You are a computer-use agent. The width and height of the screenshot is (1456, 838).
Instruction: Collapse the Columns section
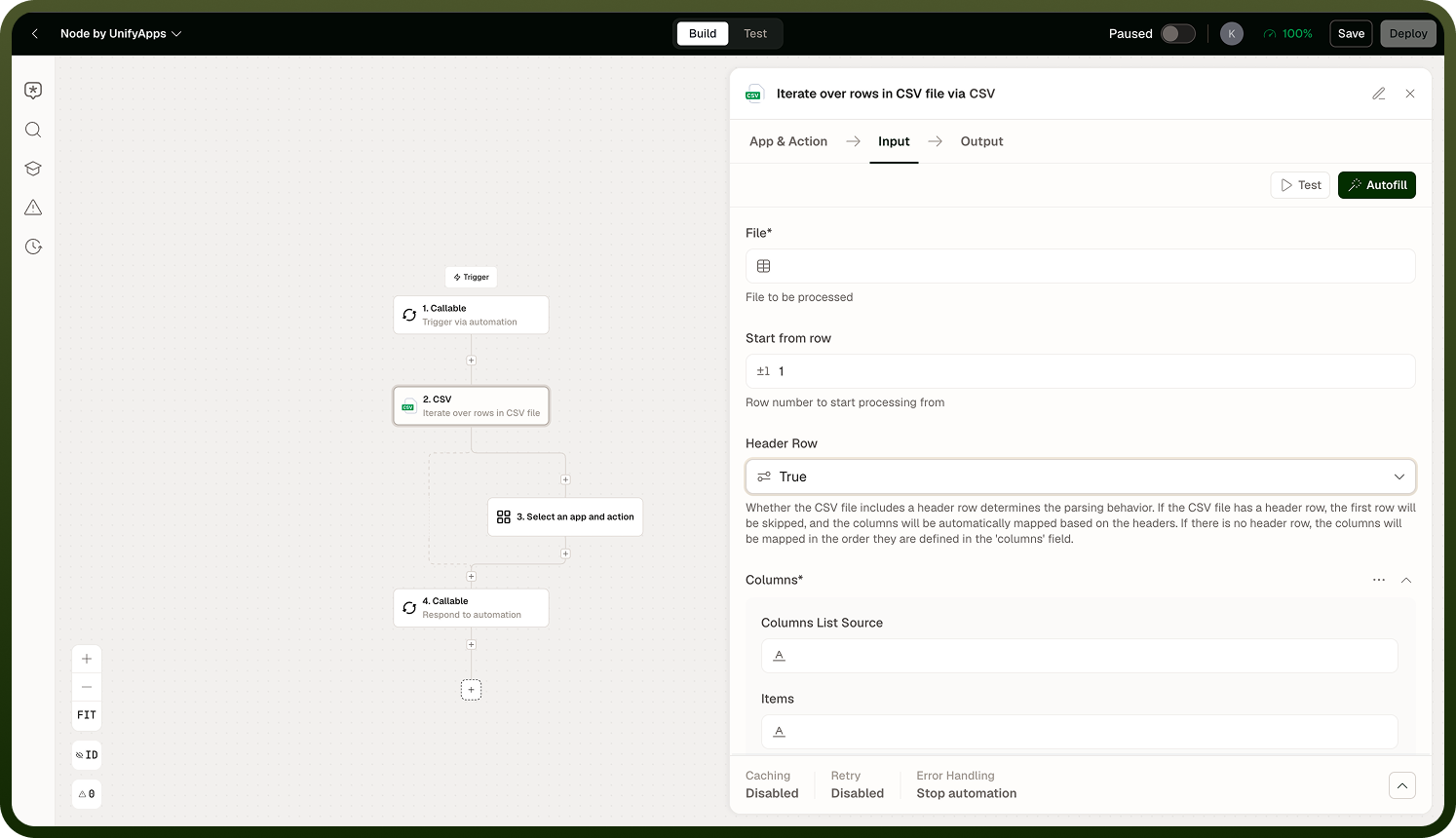click(1406, 580)
